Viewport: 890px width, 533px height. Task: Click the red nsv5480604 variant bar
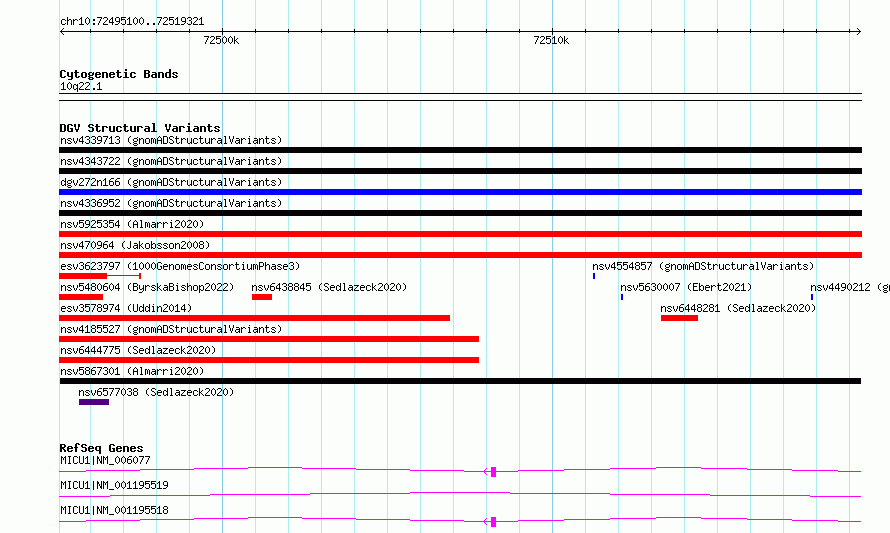coord(81,297)
